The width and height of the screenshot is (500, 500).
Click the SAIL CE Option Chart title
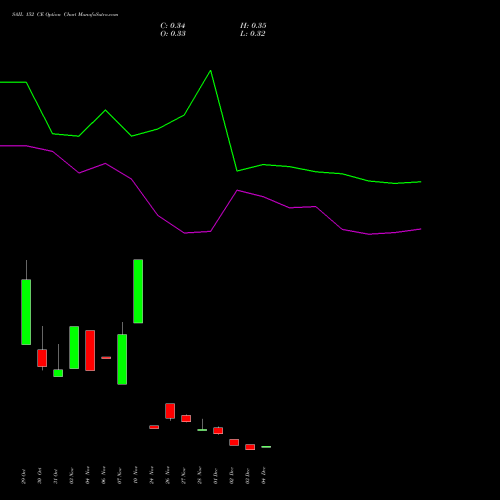65,15
